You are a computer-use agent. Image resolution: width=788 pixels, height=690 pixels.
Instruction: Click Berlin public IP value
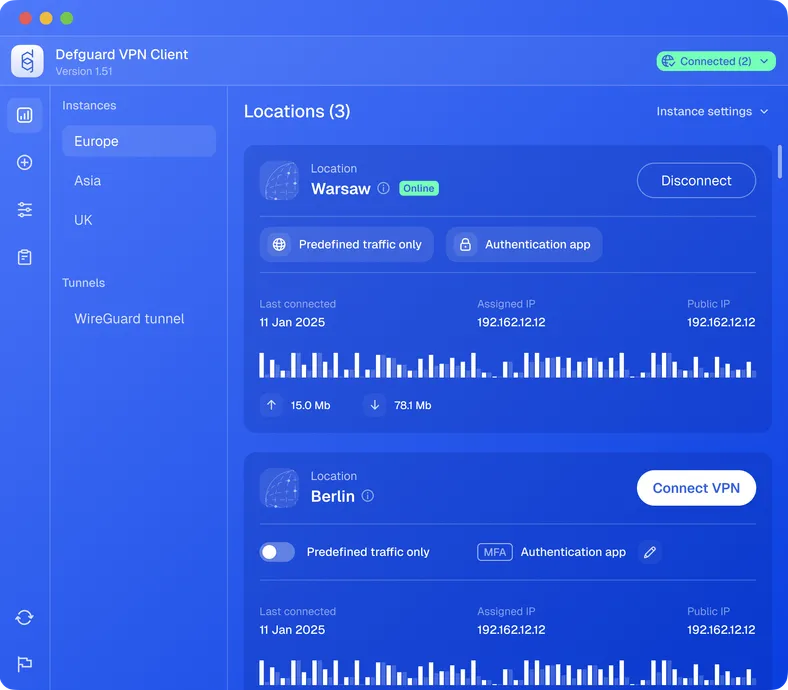pos(721,630)
